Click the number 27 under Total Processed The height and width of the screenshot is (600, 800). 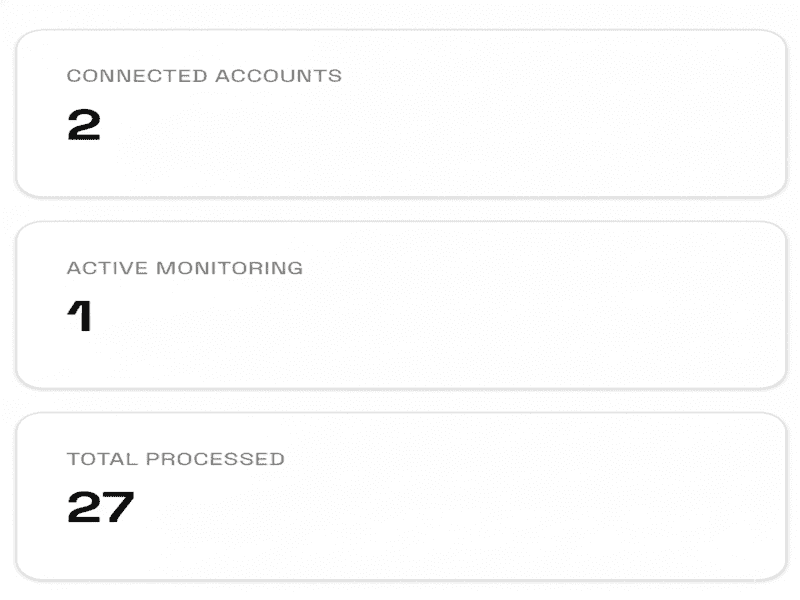click(x=98, y=506)
